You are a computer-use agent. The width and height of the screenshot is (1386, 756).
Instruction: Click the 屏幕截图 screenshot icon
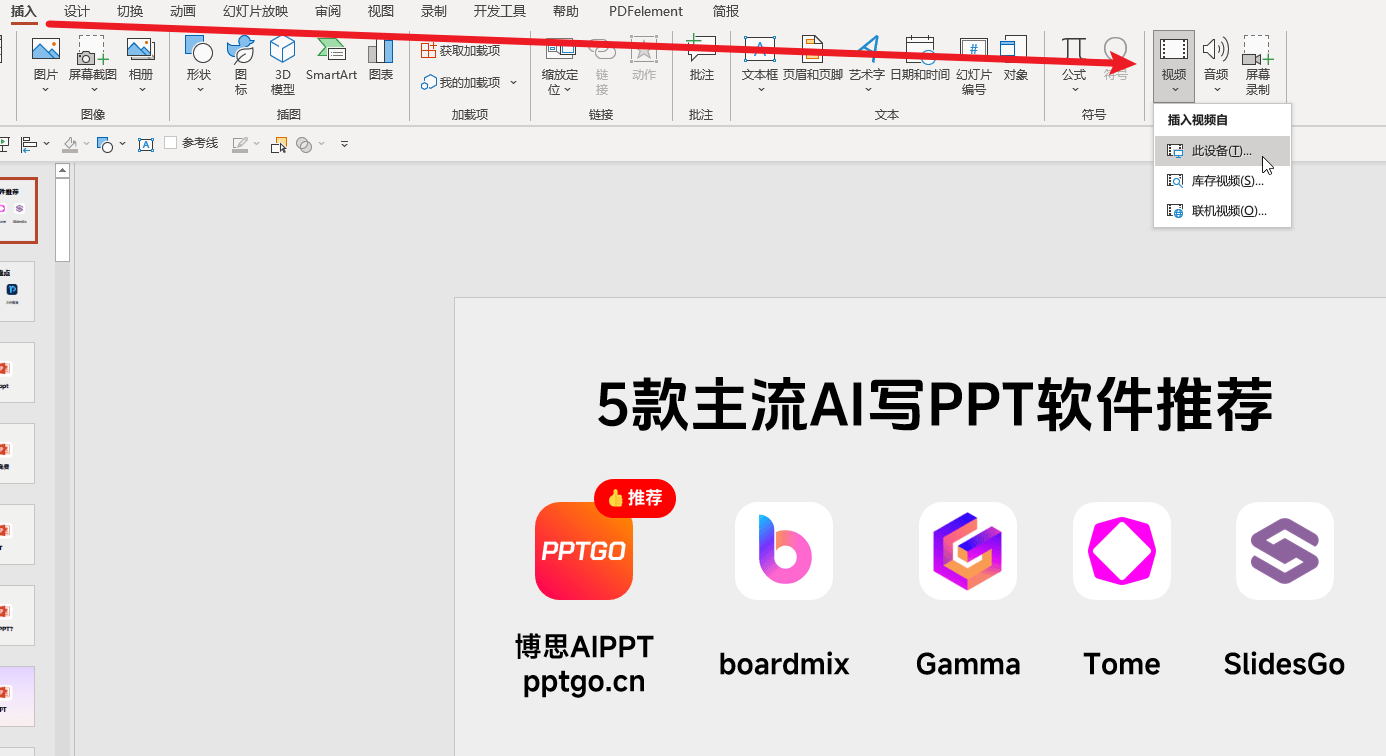tap(92, 50)
